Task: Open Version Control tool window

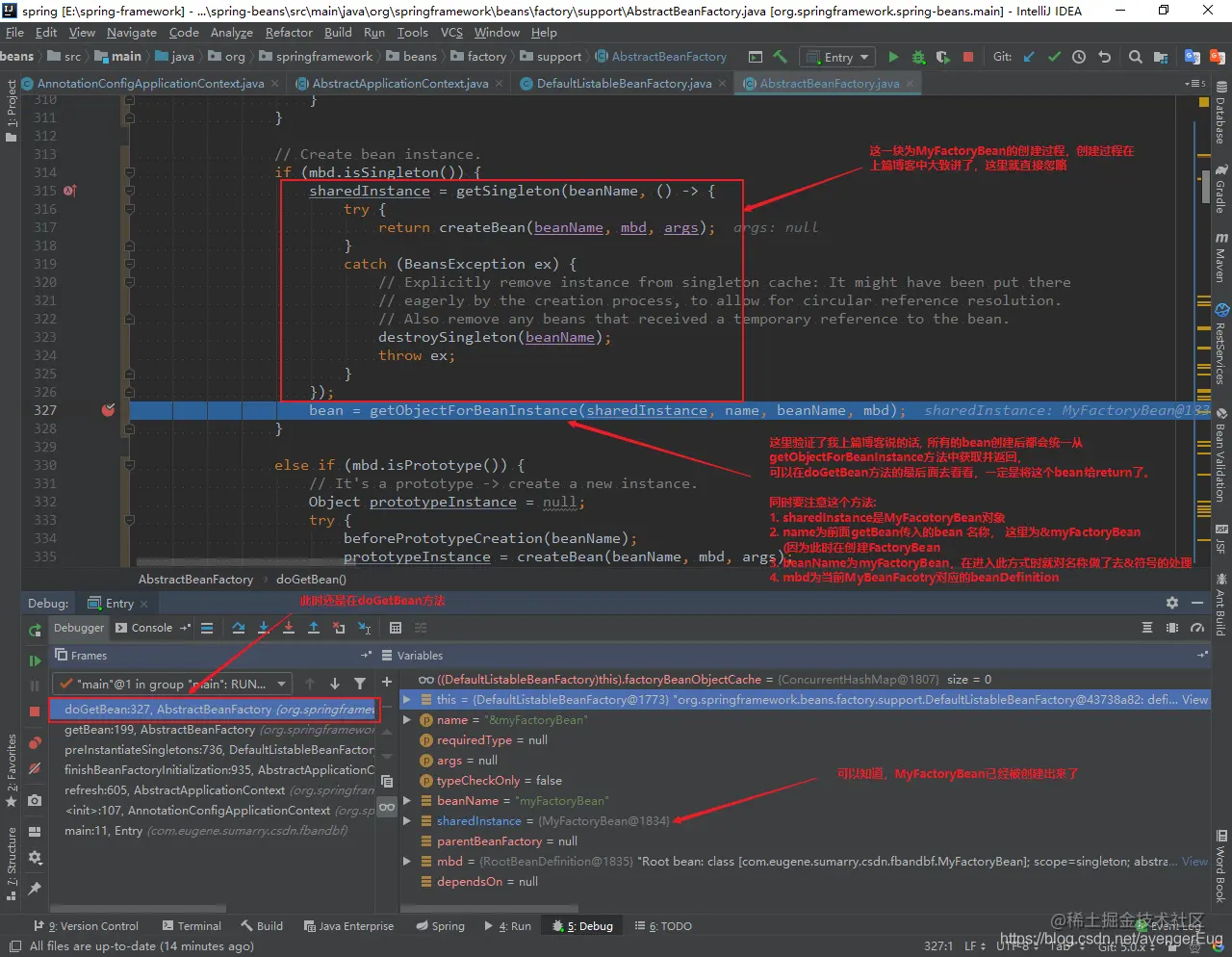Action: 86,926
